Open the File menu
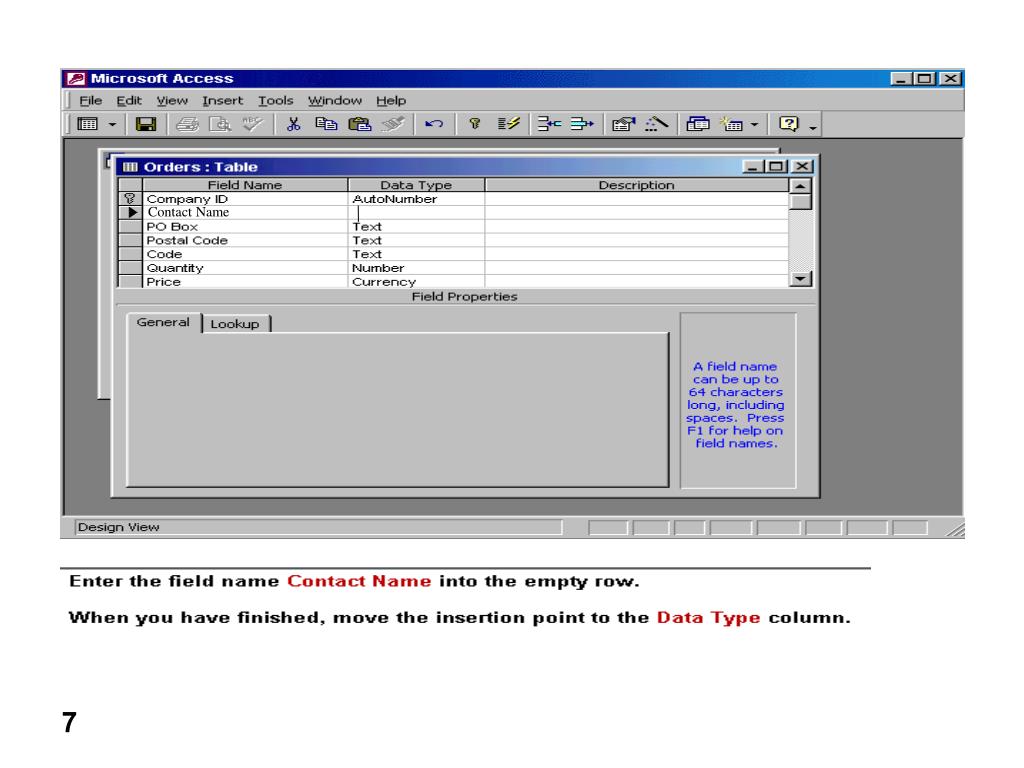The image size is (1024, 768). (x=91, y=101)
